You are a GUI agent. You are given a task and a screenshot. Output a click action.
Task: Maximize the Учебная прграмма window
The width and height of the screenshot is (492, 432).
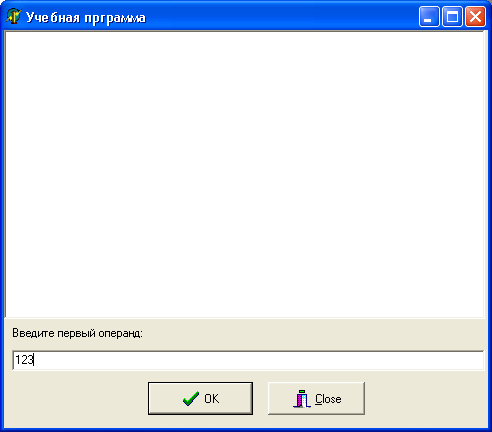[452, 16]
